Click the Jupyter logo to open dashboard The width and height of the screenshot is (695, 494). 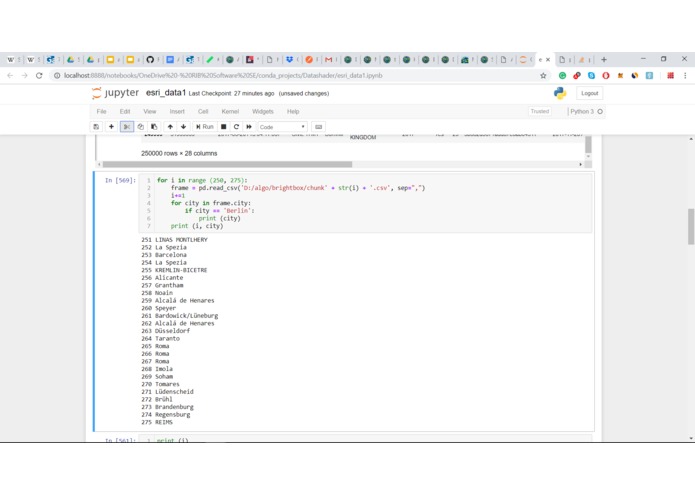pos(116,93)
